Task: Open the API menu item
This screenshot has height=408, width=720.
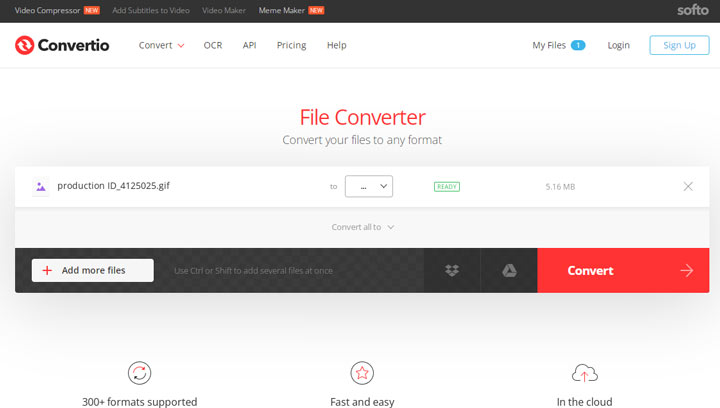Action: pos(249,45)
